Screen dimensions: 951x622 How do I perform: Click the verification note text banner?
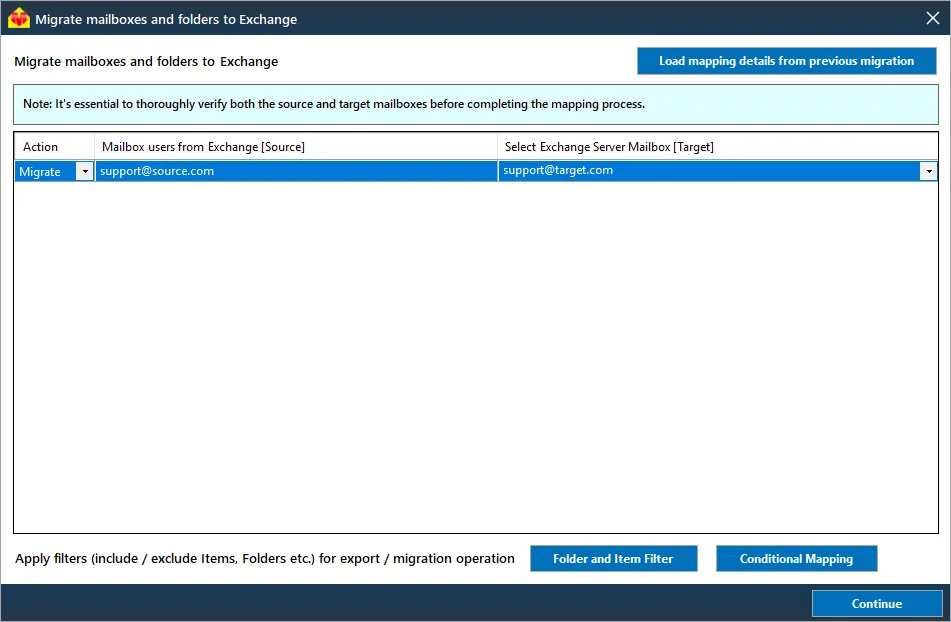476,104
